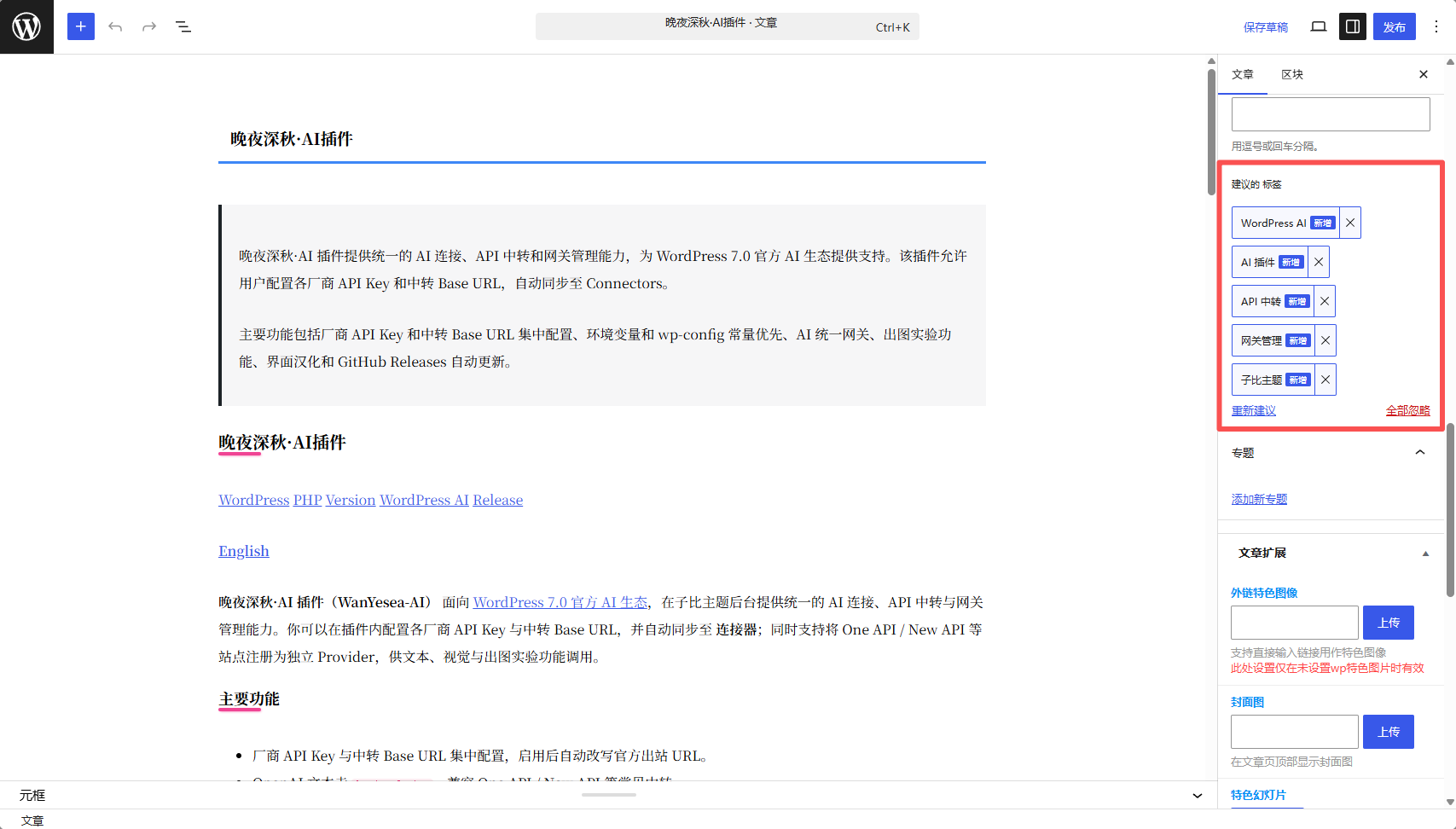Viewport: 1456px width, 829px height.
Task: Add the suggested tag 网关管理
Action: point(1273,340)
